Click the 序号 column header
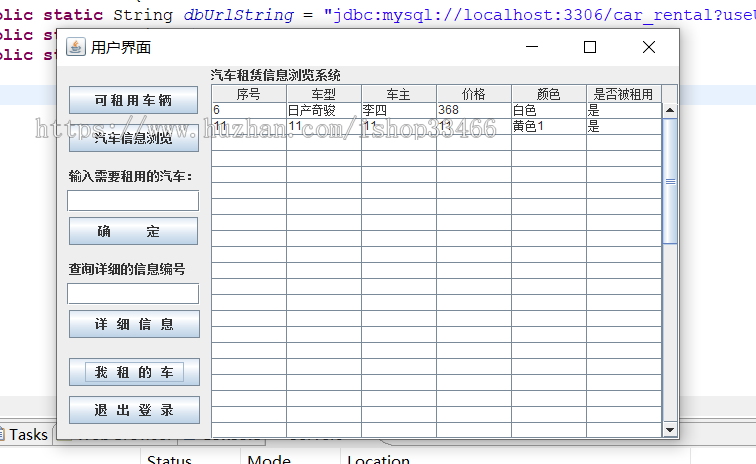 coord(249,94)
